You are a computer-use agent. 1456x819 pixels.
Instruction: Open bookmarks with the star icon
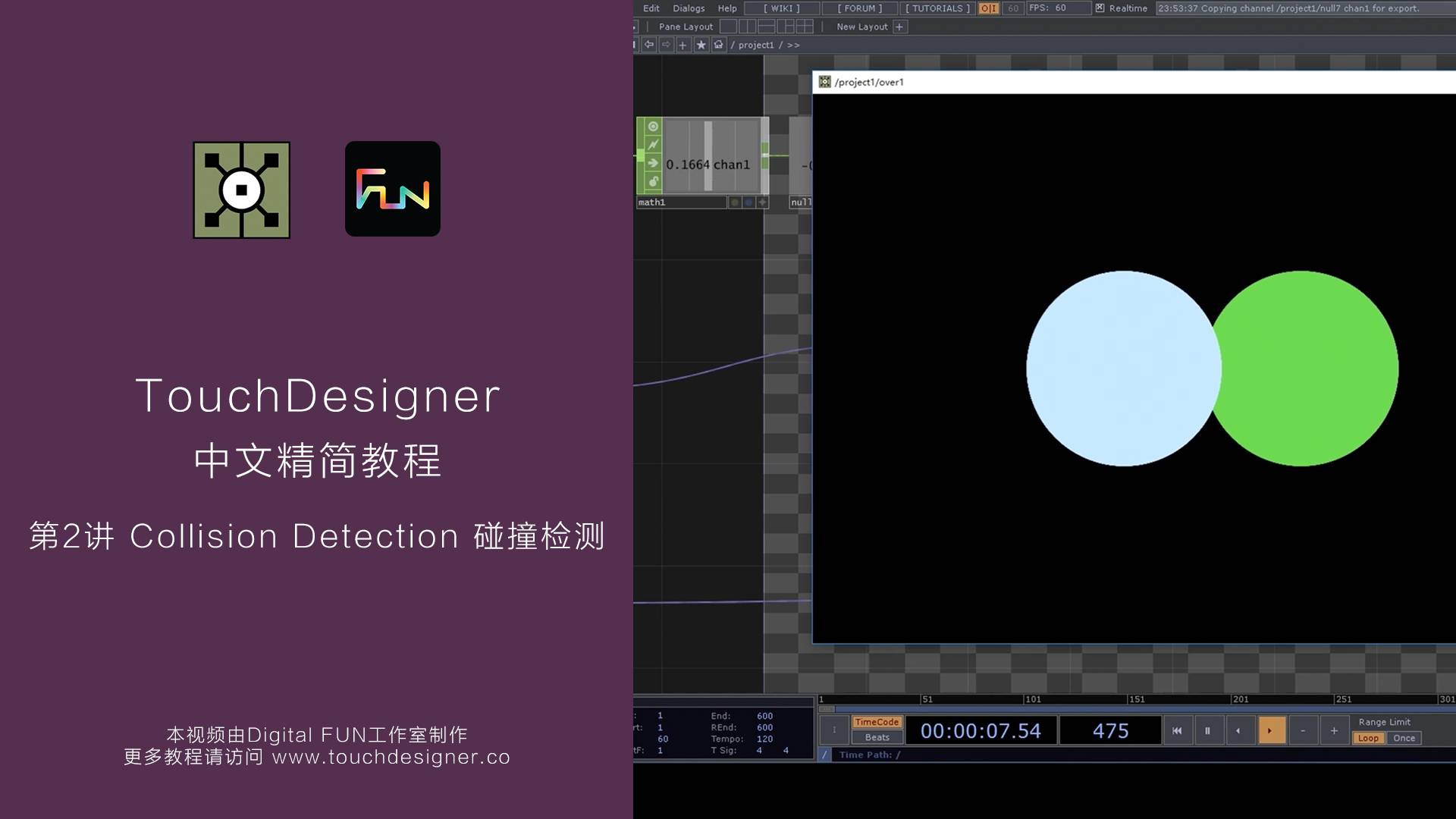pos(701,45)
